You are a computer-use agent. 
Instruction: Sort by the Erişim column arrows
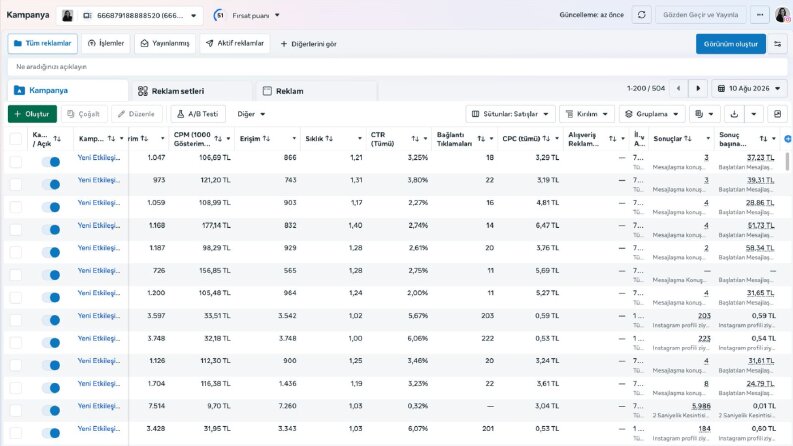(266, 139)
